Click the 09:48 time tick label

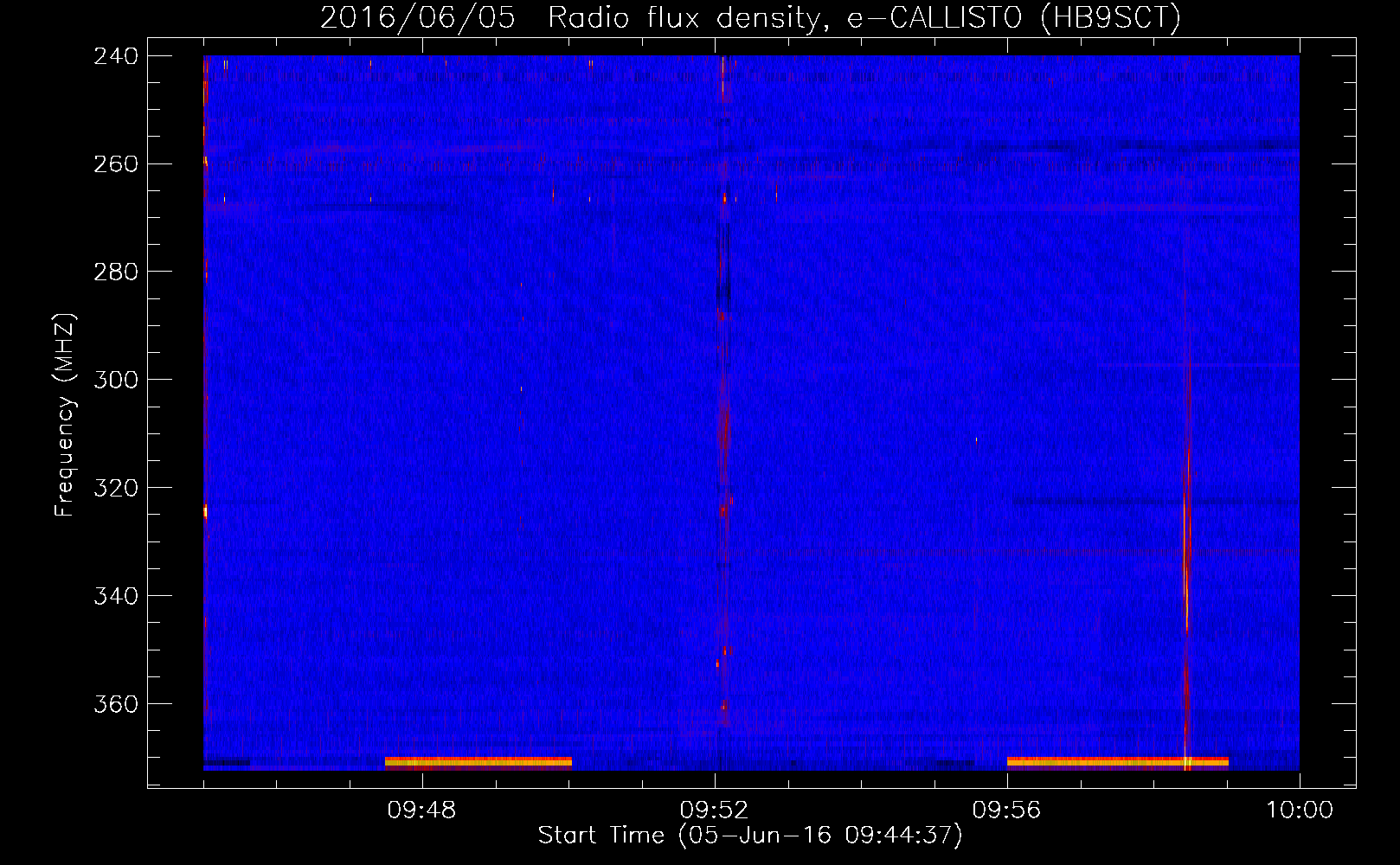click(x=421, y=811)
